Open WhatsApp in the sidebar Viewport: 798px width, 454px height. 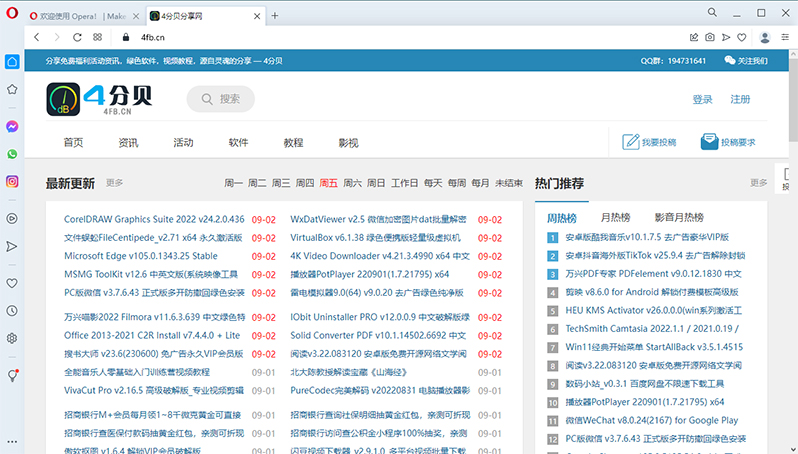tap(12, 154)
